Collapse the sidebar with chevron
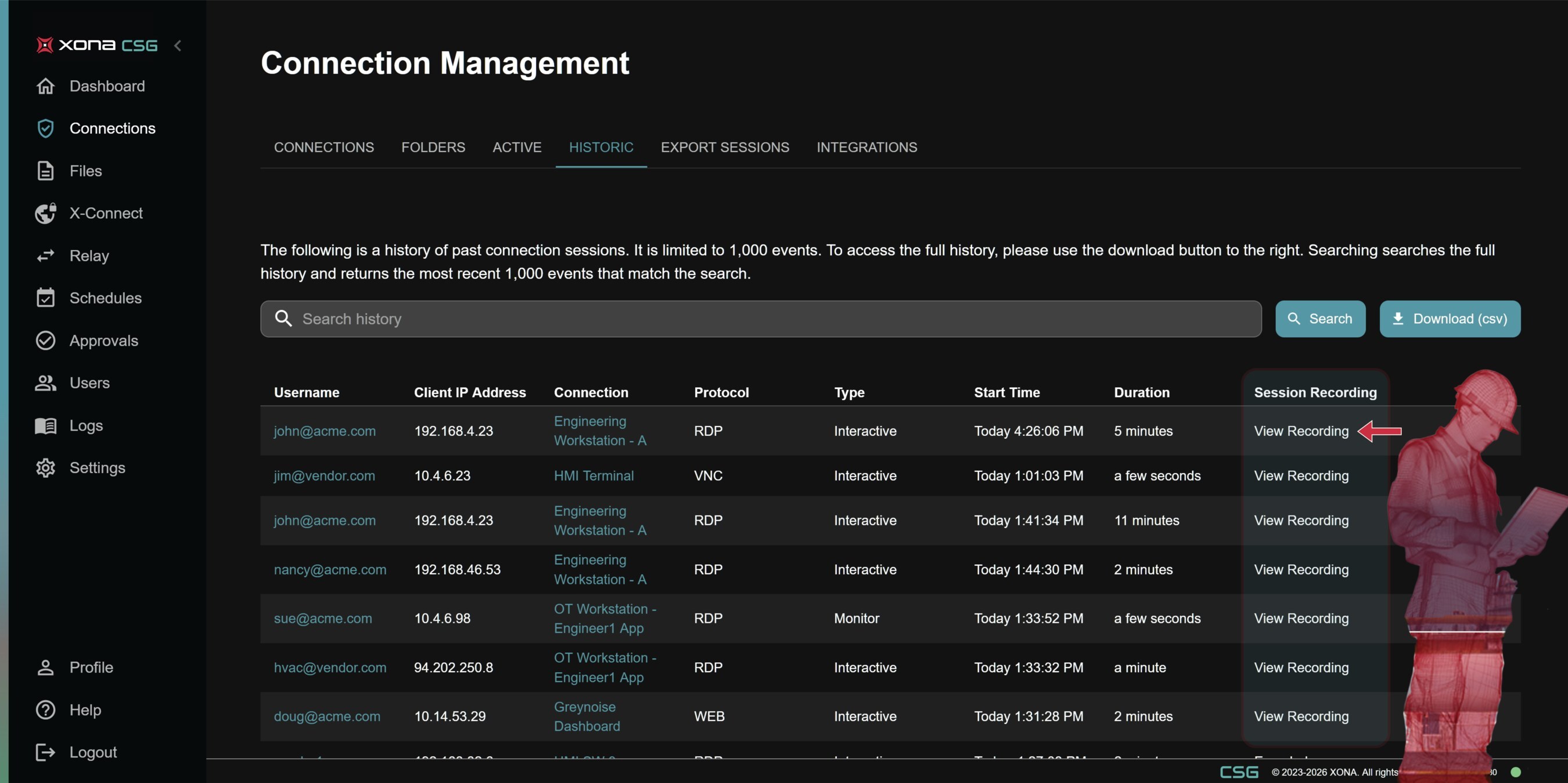 pos(178,46)
